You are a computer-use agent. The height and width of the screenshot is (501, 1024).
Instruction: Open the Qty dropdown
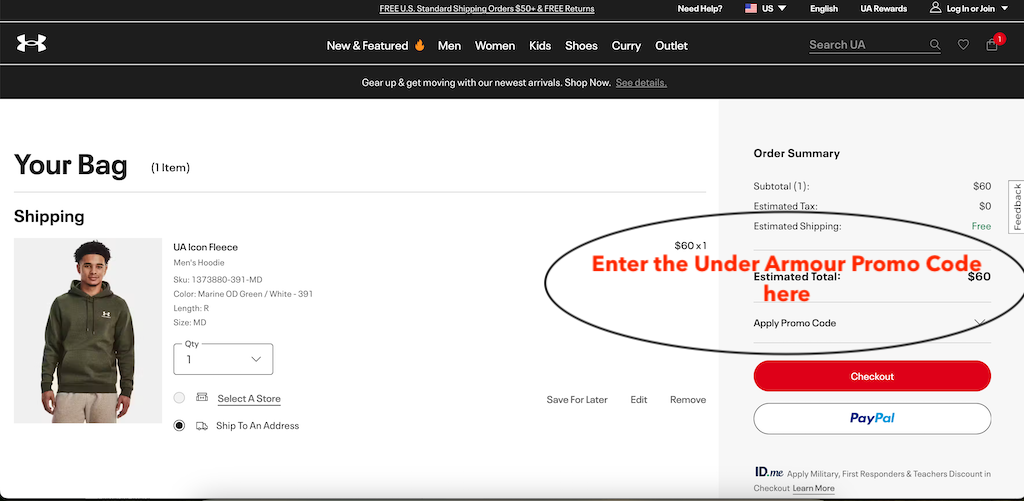coord(223,359)
